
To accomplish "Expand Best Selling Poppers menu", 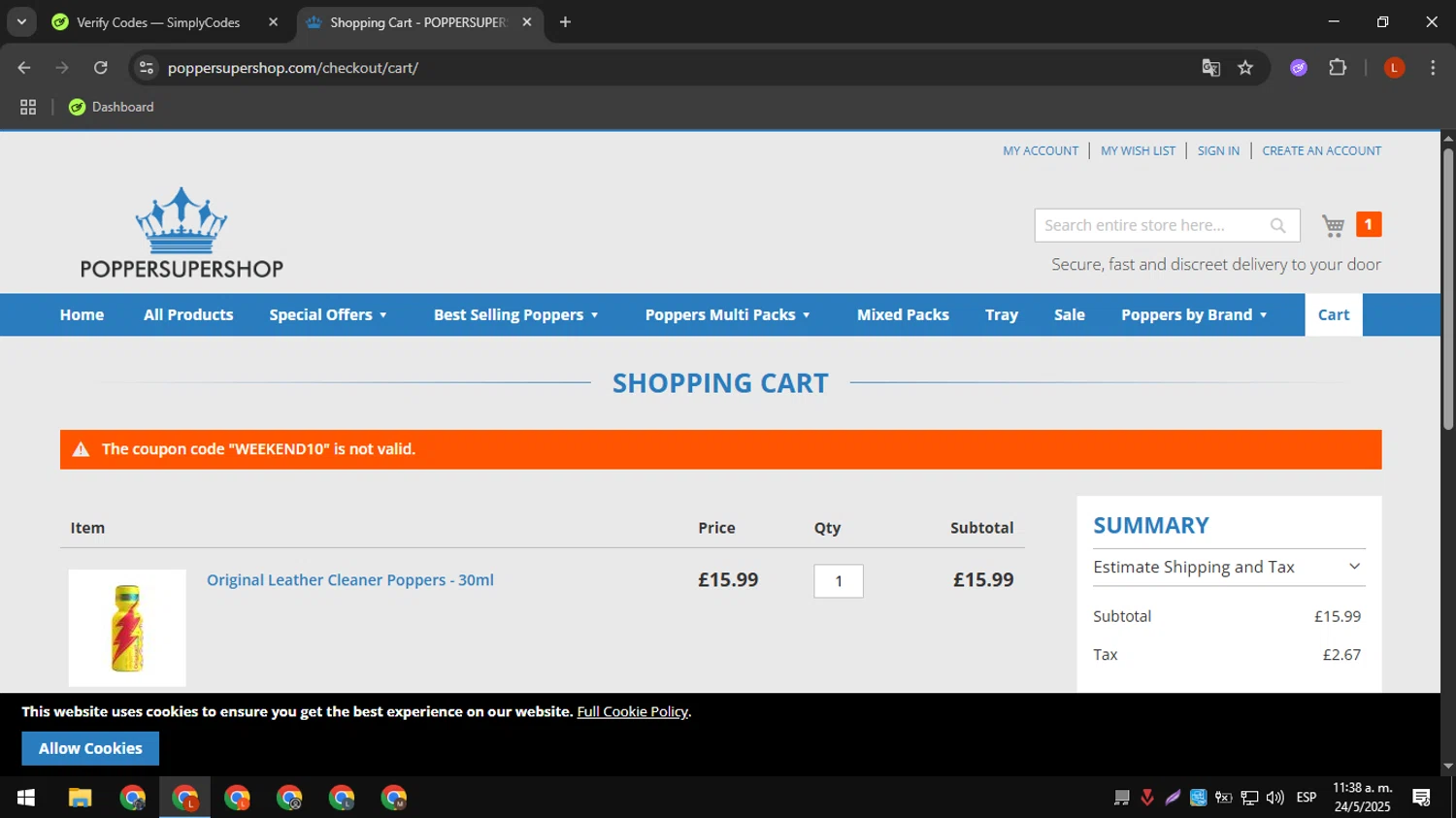I will tap(516, 314).
